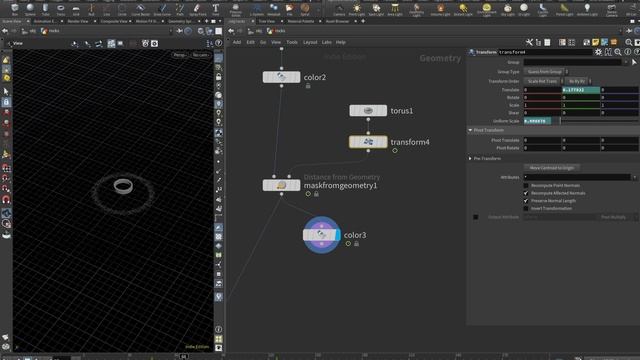
Task: Add a Spot Light from shelf
Action: point(376,9)
